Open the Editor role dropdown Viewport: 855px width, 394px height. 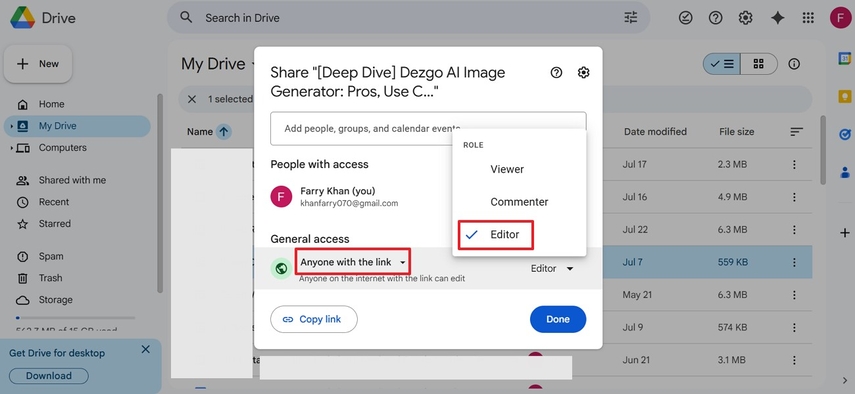552,269
